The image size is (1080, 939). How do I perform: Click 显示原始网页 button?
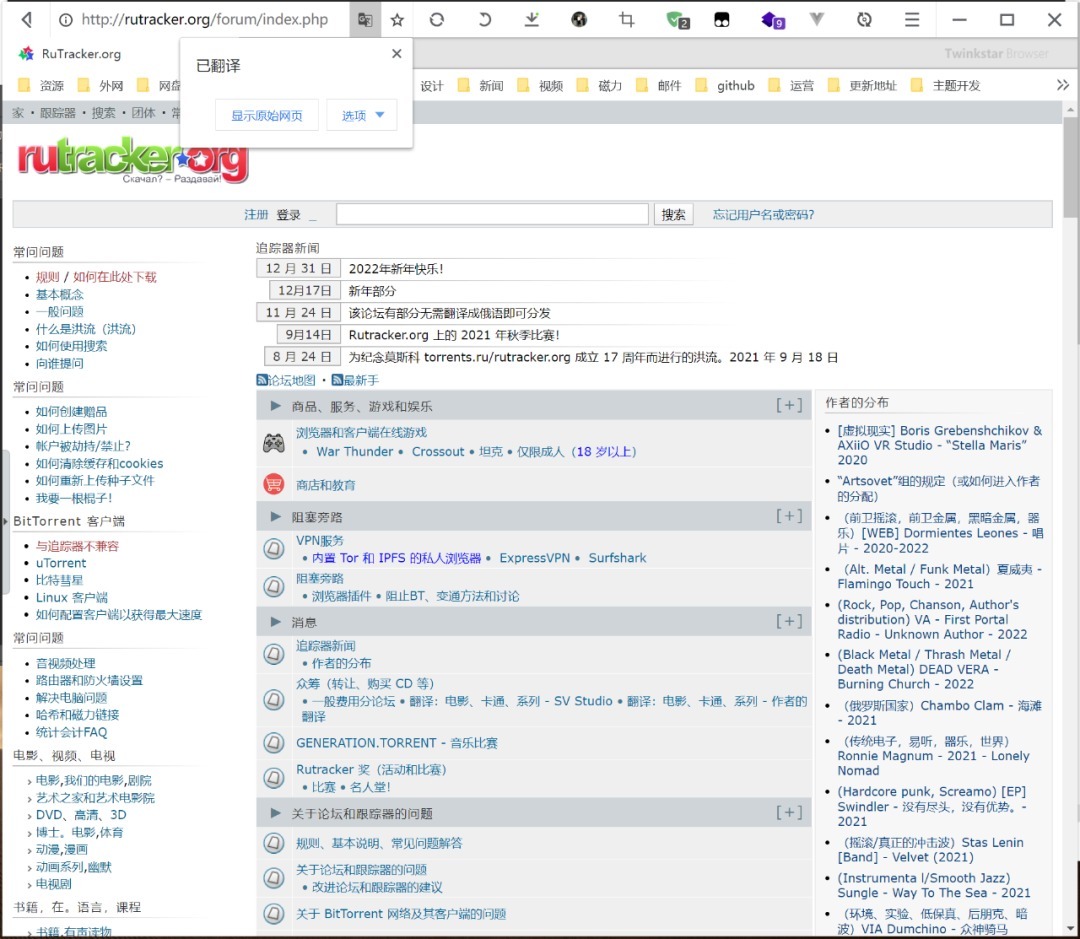coord(267,115)
